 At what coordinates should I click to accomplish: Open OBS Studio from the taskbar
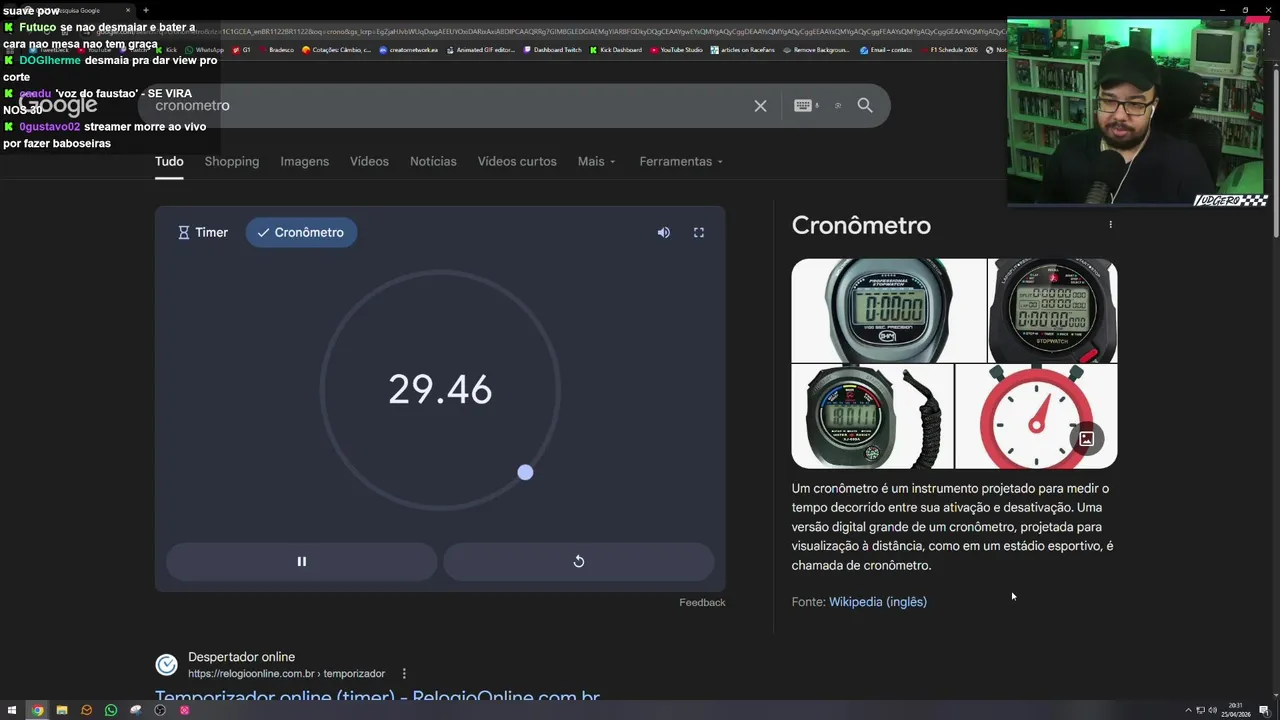pyautogui.click(x=160, y=710)
